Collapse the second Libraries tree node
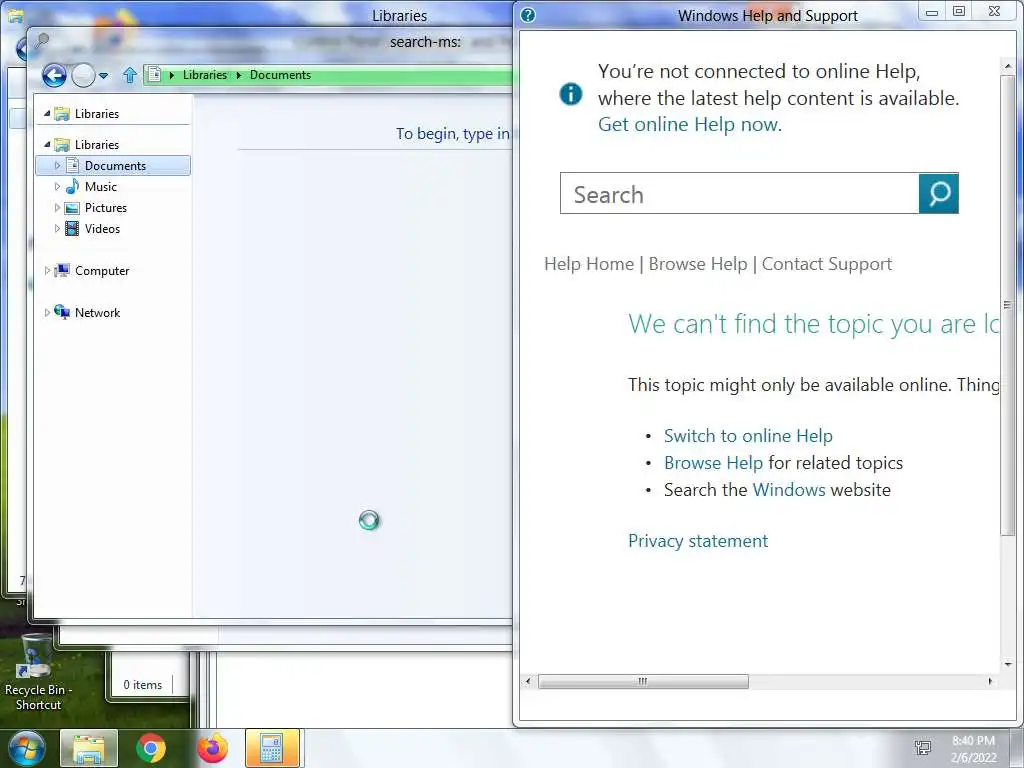The image size is (1024, 768). tap(47, 144)
